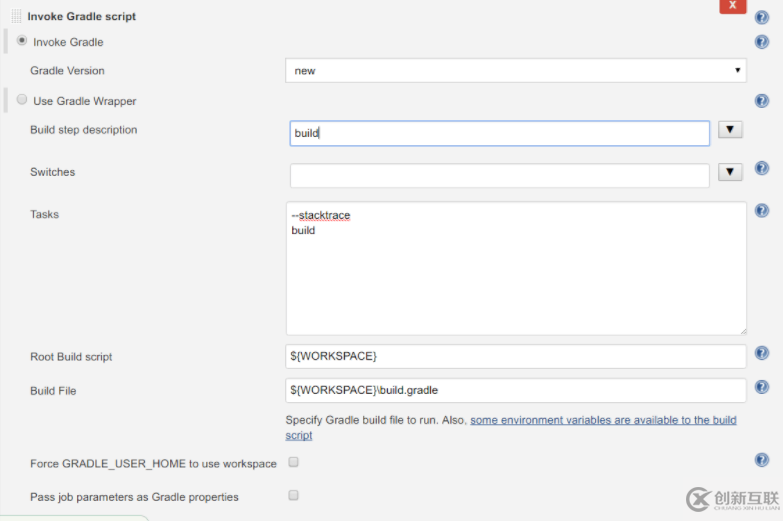The height and width of the screenshot is (521, 783).
Task: Open help for Invoke Gradle script section
Action: (x=762, y=17)
